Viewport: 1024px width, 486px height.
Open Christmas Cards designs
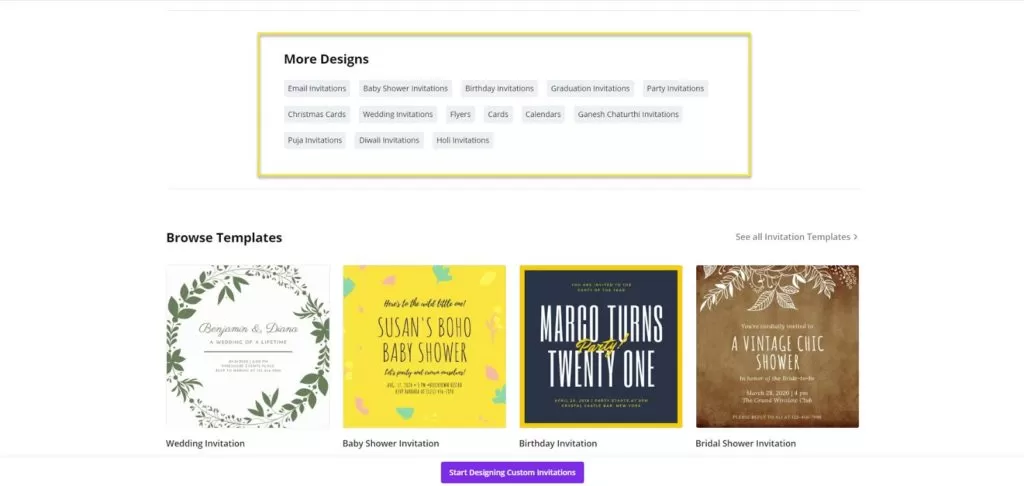[x=317, y=114]
